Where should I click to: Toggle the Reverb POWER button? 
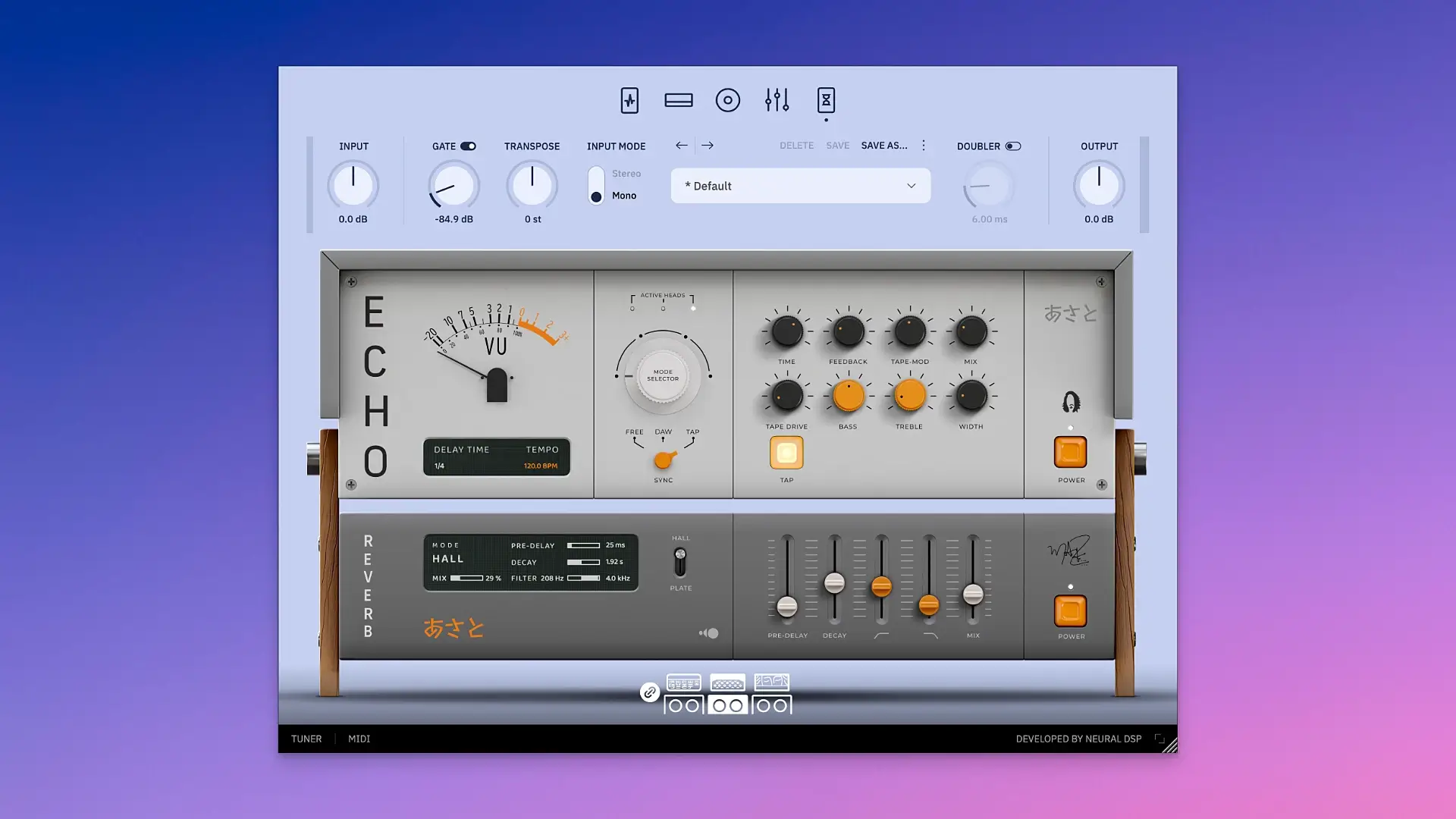(1070, 611)
